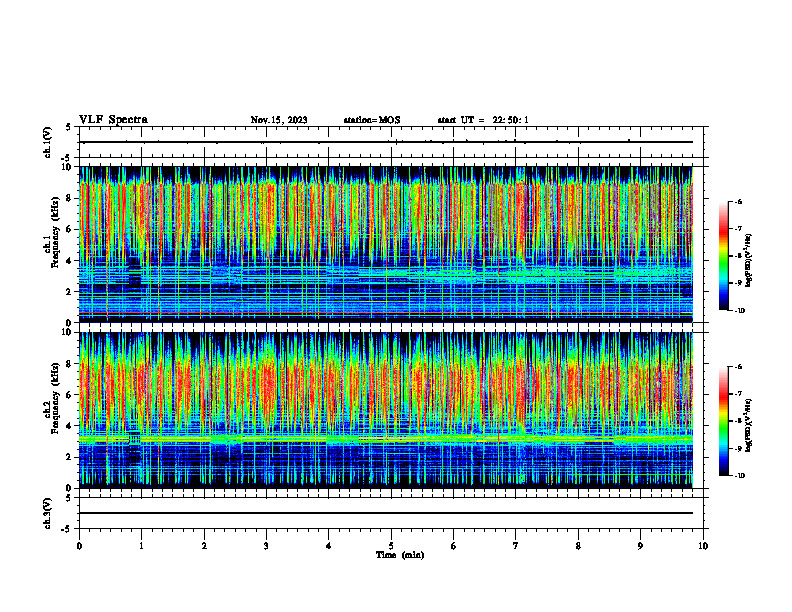Viewport: 792px width, 612px height.
Task: Click the log(PSD) unit label beside the ch.2 color bar
Action: tap(750, 423)
